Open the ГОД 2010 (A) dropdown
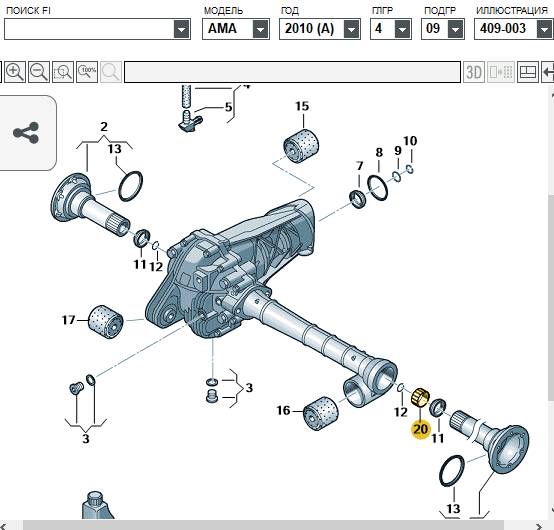This screenshot has width=554, height=530. (352, 29)
